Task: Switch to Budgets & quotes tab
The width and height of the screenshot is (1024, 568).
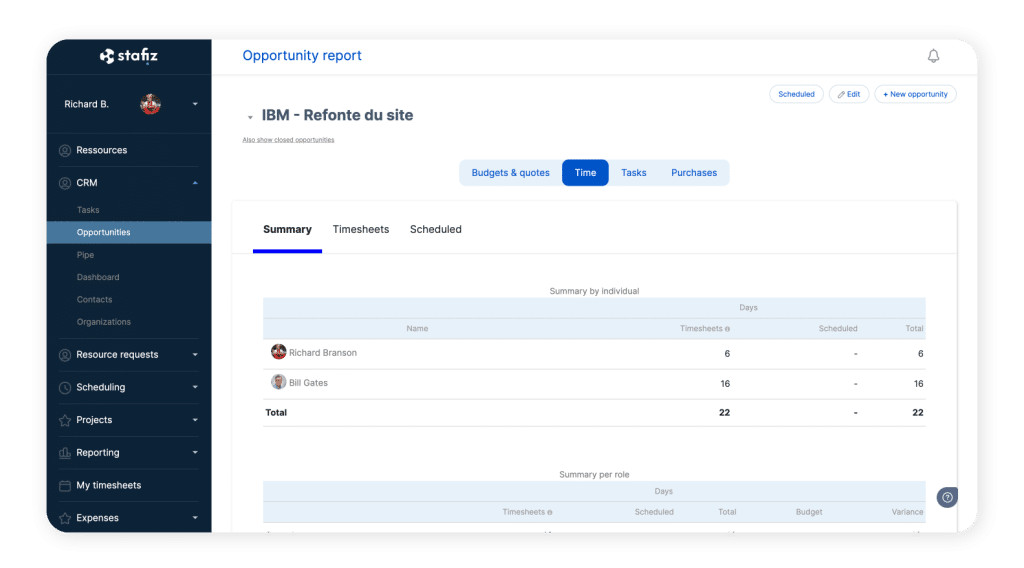Action: point(511,173)
